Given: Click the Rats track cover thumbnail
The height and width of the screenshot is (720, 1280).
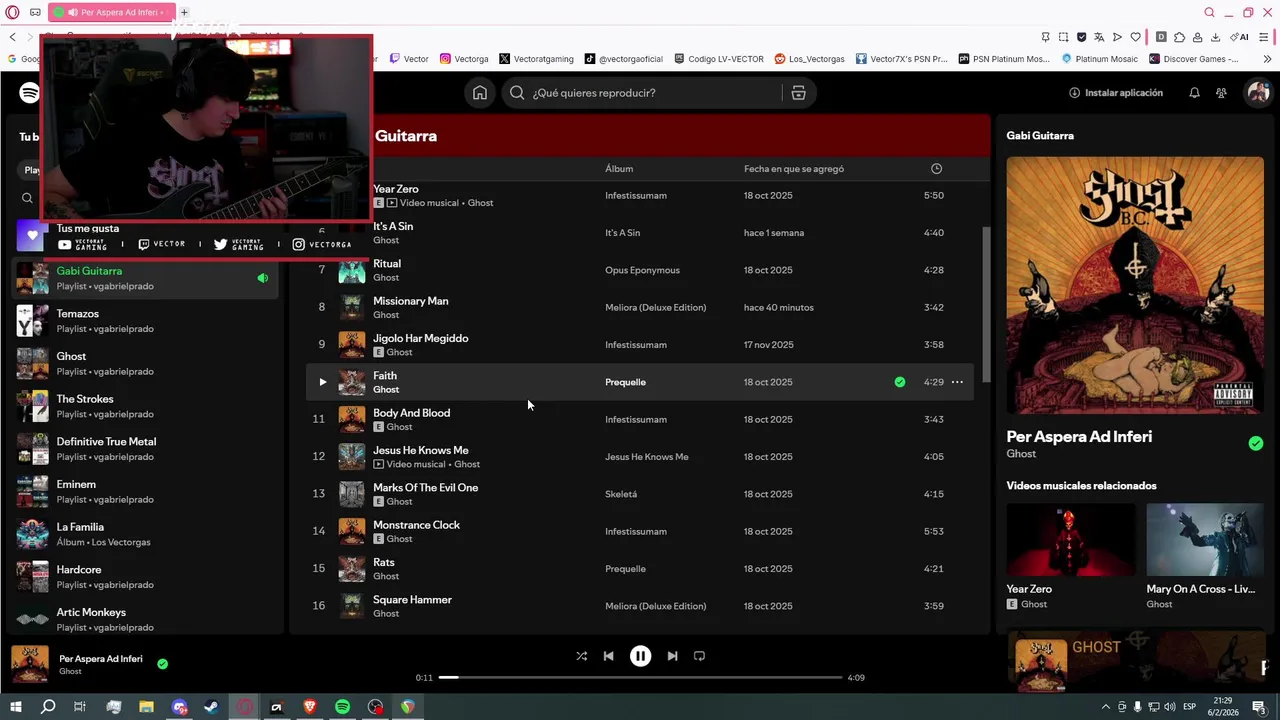Looking at the screenshot, I should 352,569.
